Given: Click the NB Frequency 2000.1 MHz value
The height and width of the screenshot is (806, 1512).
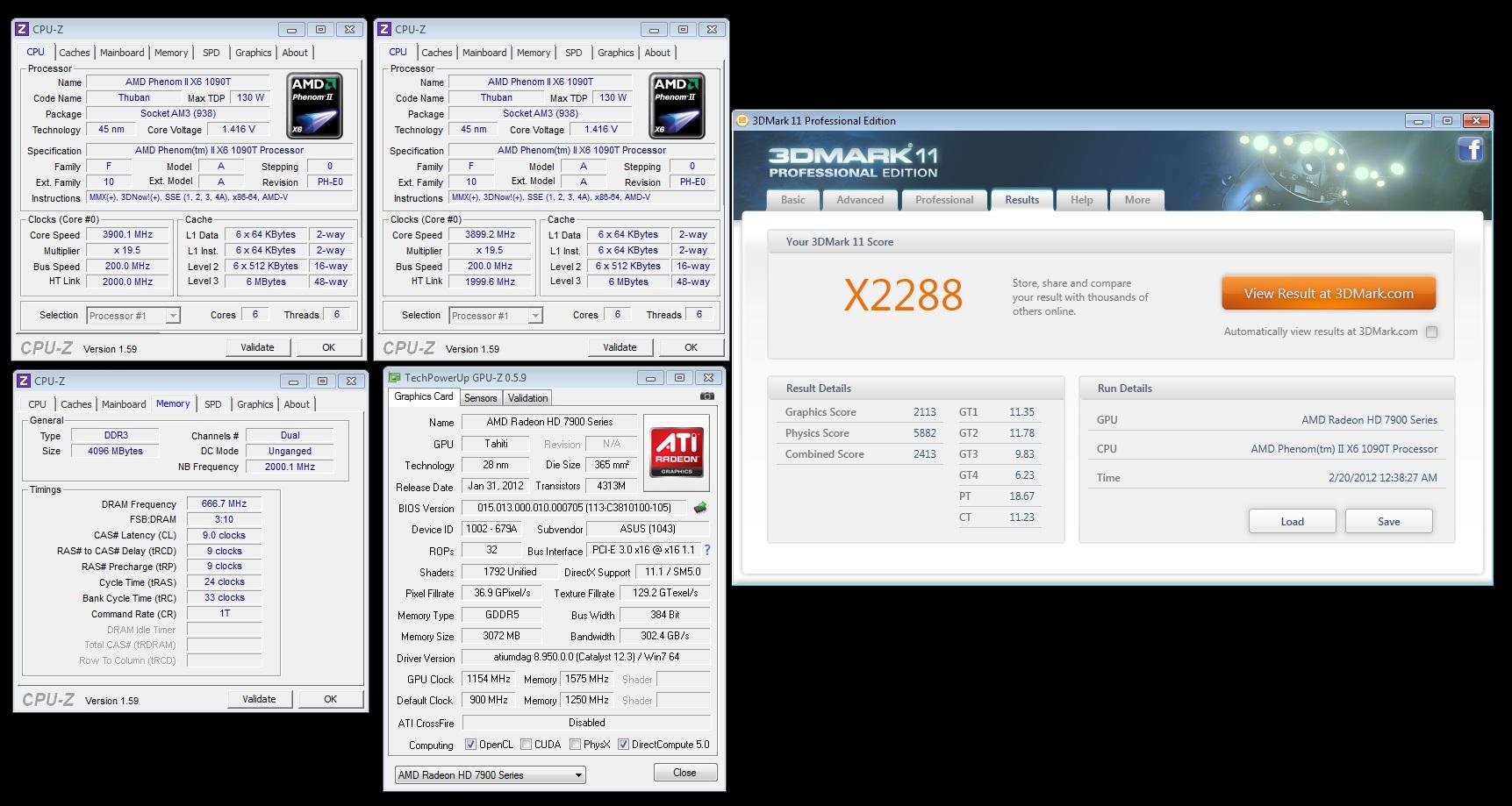Looking at the screenshot, I should (290, 467).
